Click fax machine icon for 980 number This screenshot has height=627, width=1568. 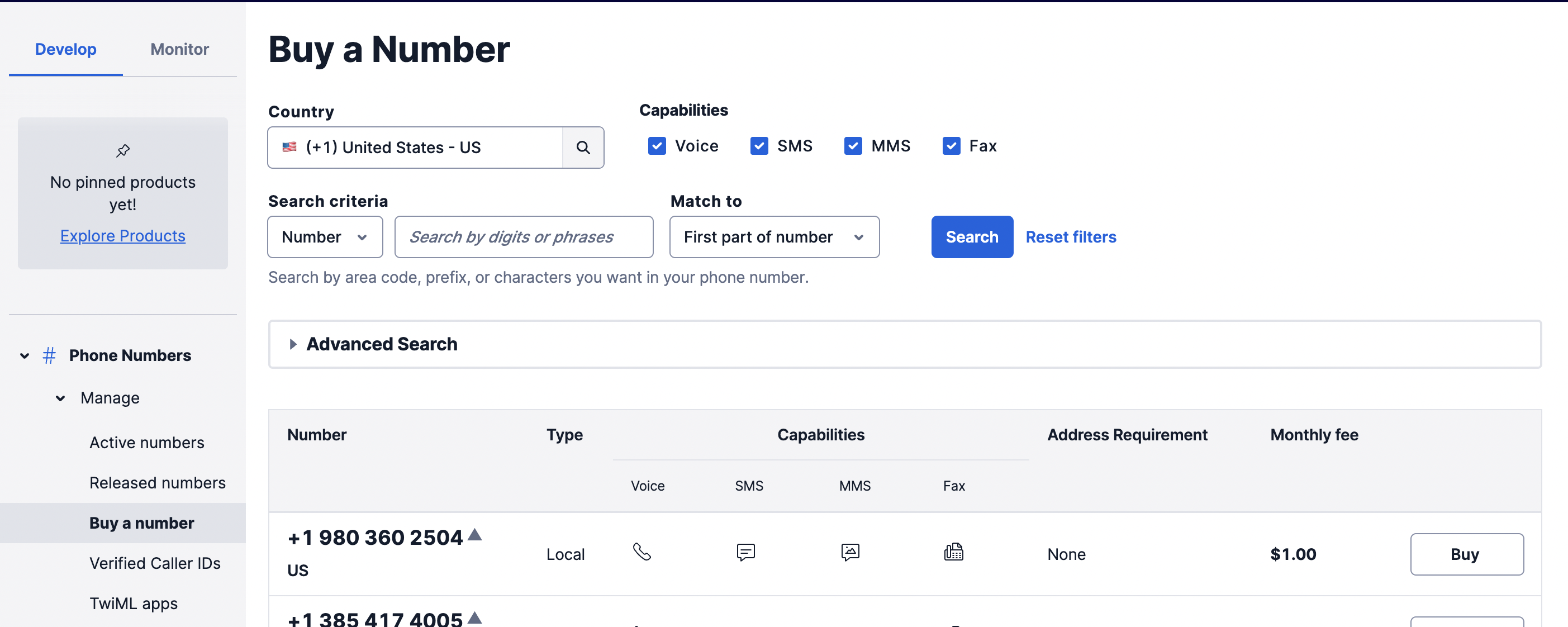click(x=953, y=552)
